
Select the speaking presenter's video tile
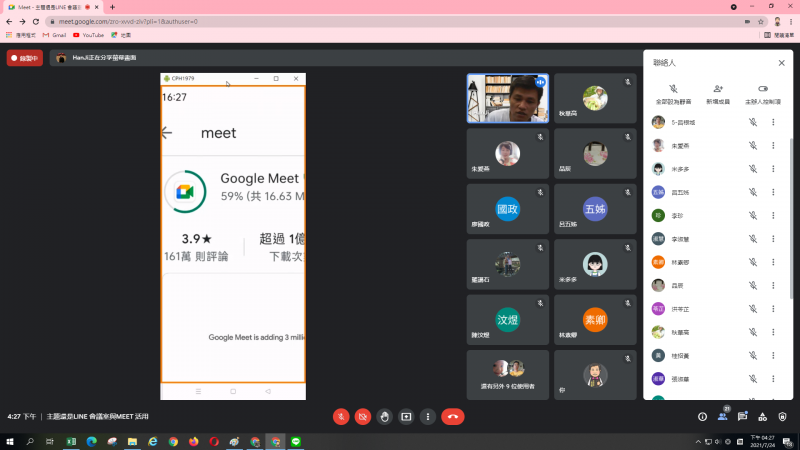(508, 98)
